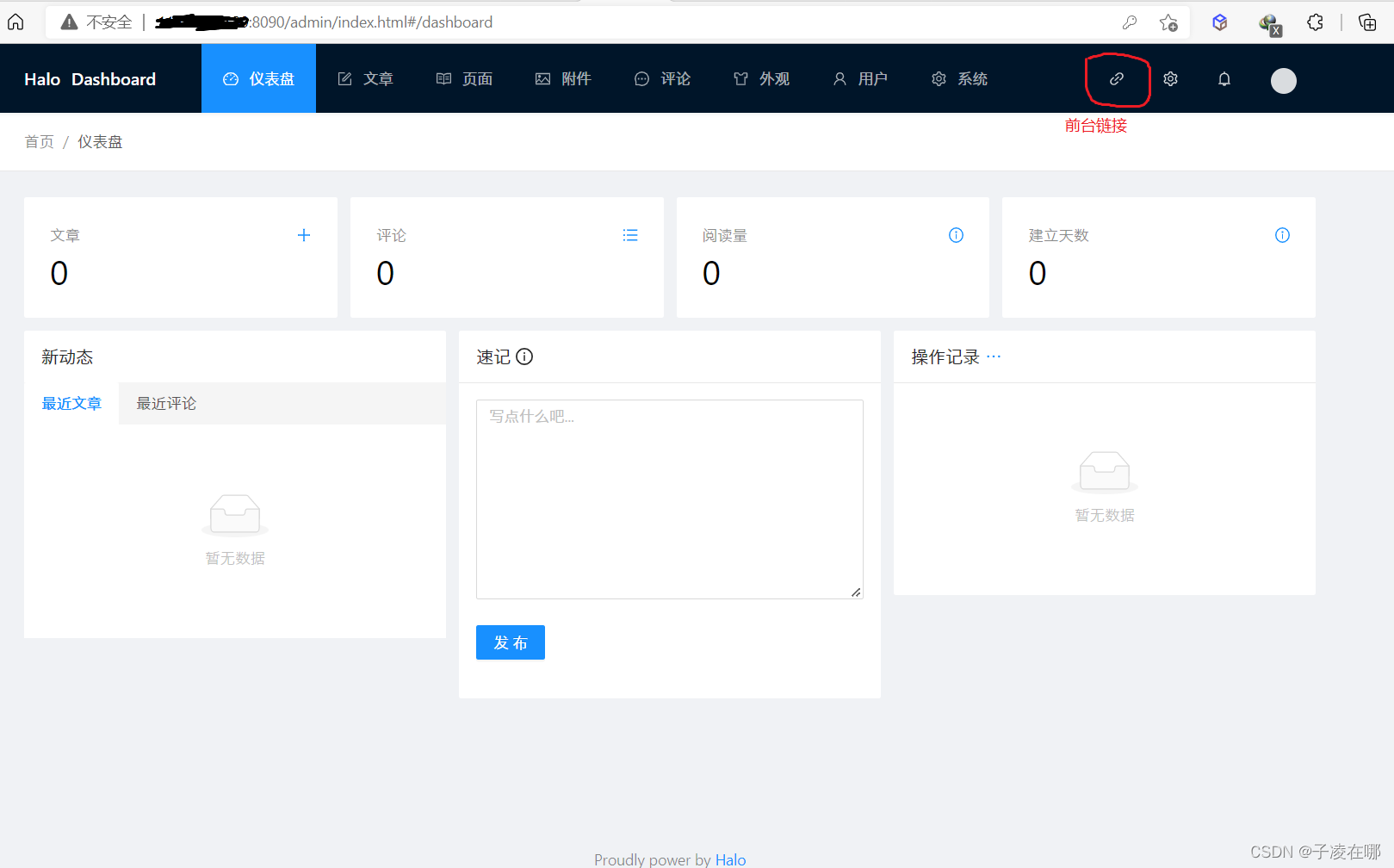The width and height of the screenshot is (1394, 868).
Task: Click the textarea resize handle
Action: click(x=856, y=592)
